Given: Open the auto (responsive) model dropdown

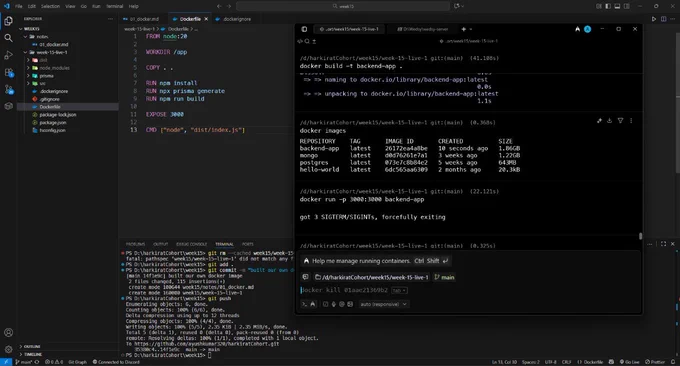Looking at the screenshot, I should point(383,304).
